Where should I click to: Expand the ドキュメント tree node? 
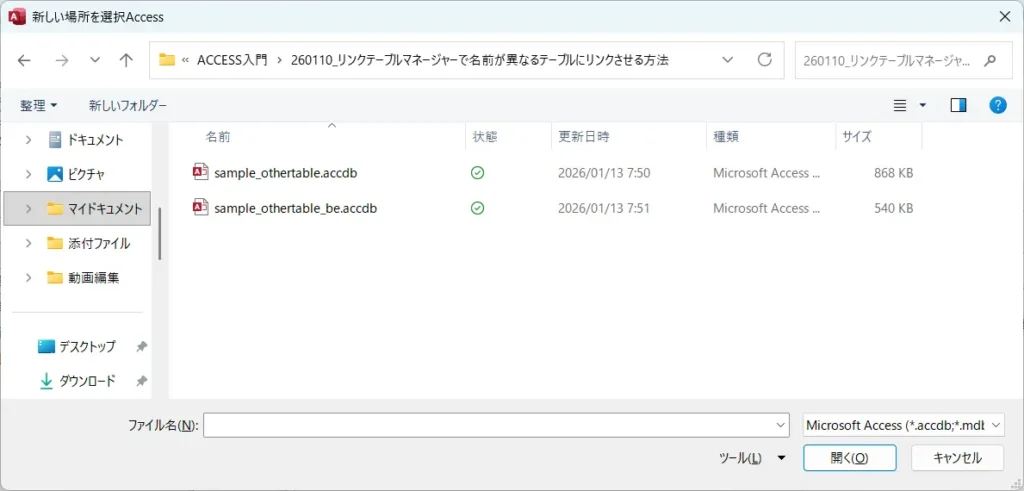point(28,140)
